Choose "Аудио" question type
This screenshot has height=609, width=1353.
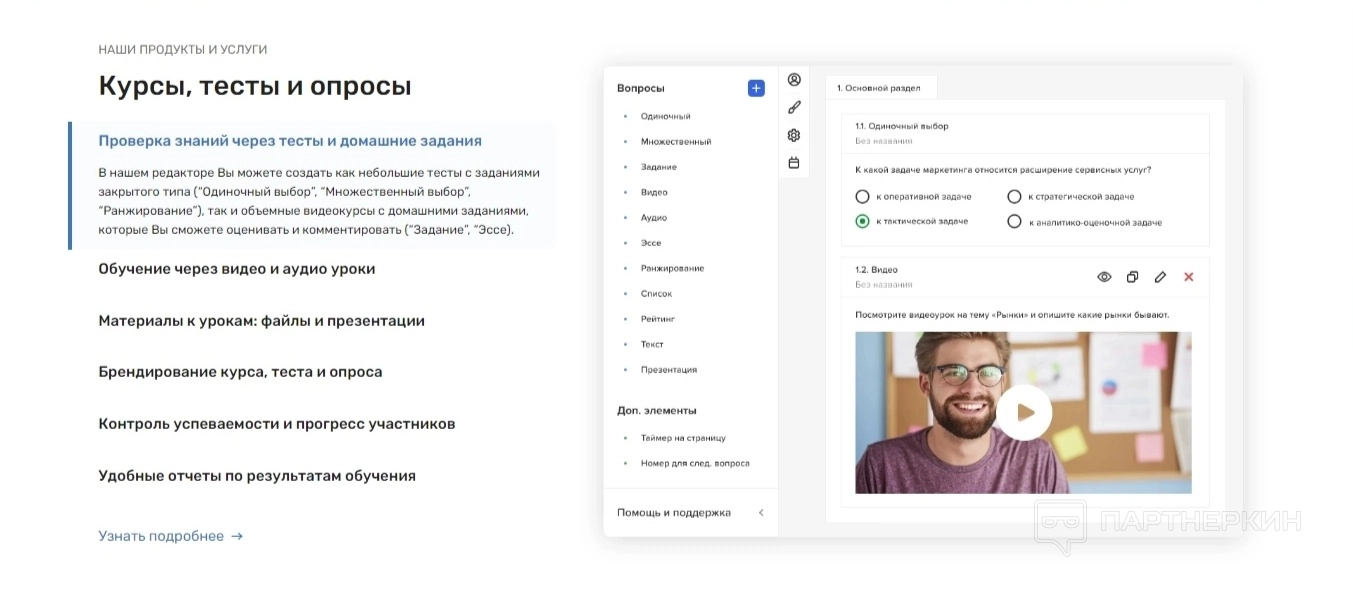(654, 218)
